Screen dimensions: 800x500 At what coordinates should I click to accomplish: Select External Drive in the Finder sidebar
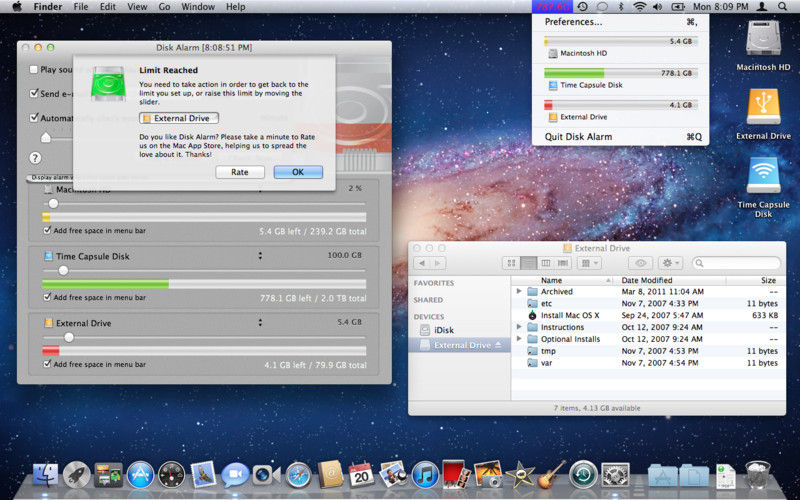460,345
